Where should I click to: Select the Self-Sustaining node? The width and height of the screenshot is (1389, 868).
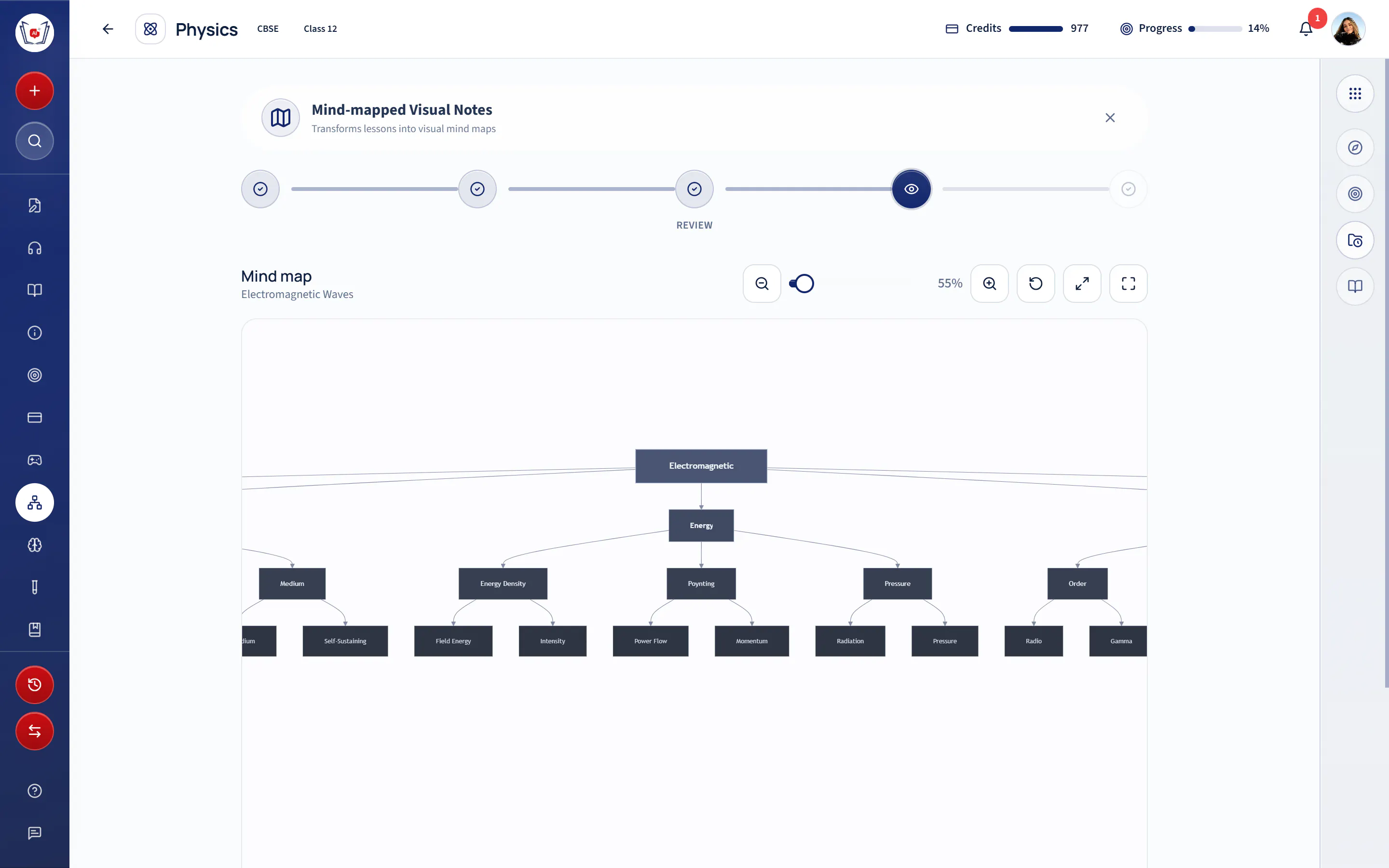coord(345,641)
